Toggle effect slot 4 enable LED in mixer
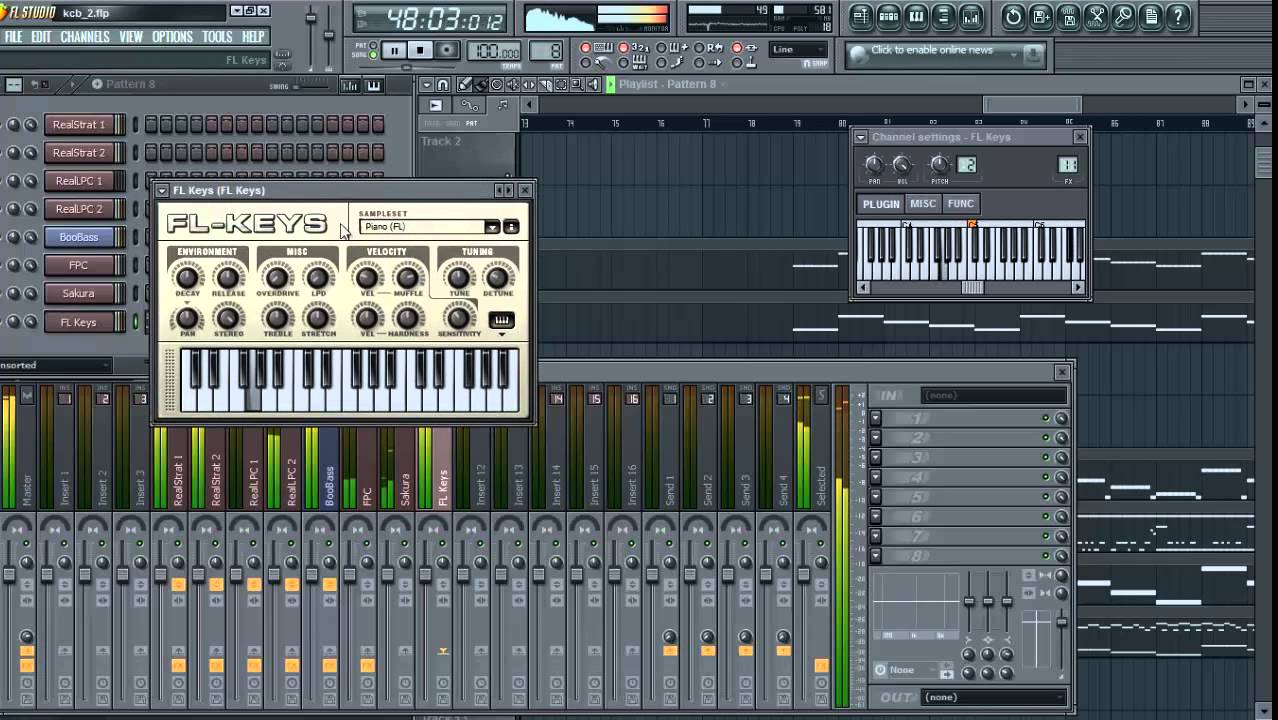The height and width of the screenshot is (720, 1278). [x=1046, y=477]
